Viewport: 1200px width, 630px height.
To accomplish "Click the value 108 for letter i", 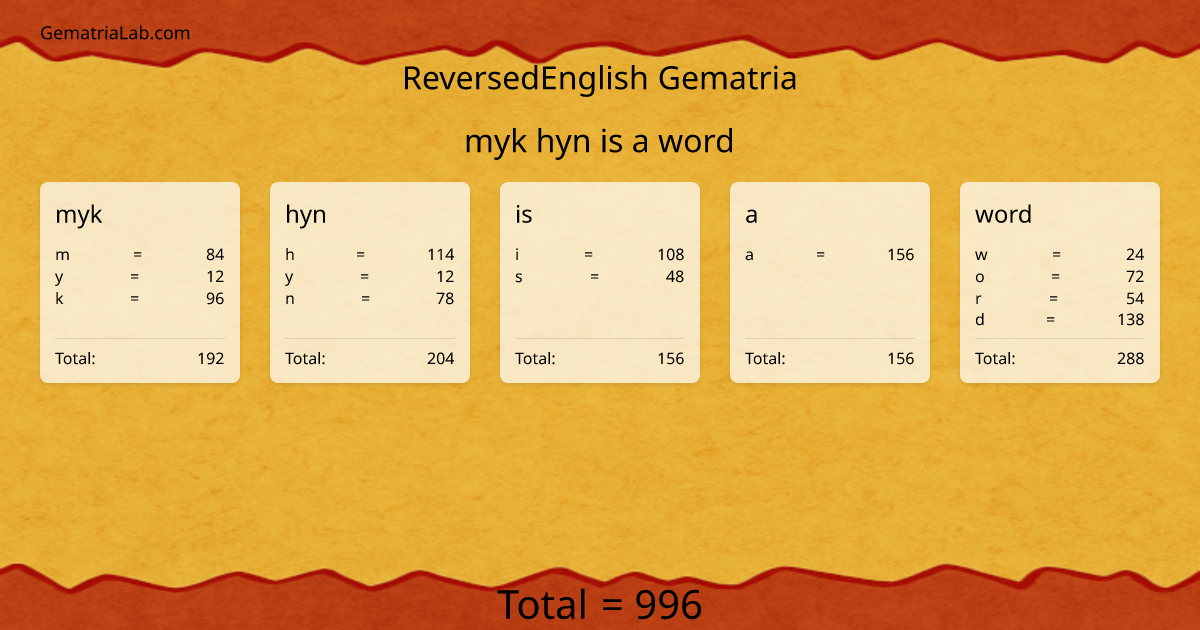I will (x=670, y=255).
